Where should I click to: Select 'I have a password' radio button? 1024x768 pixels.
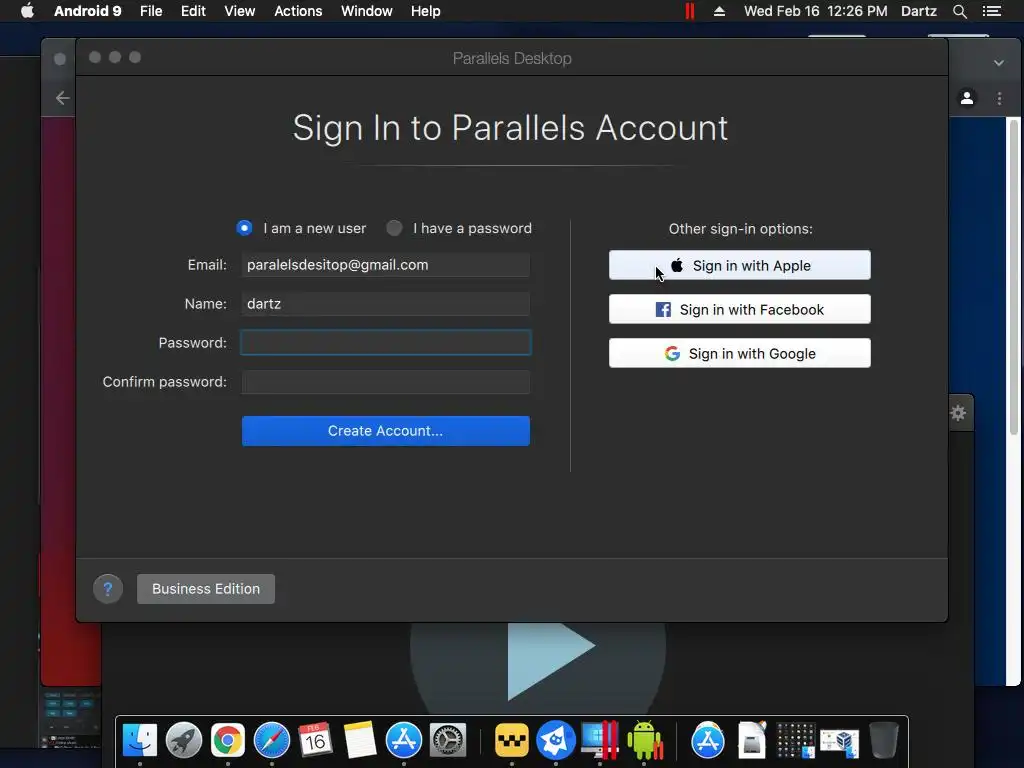[x=394, y=228]
